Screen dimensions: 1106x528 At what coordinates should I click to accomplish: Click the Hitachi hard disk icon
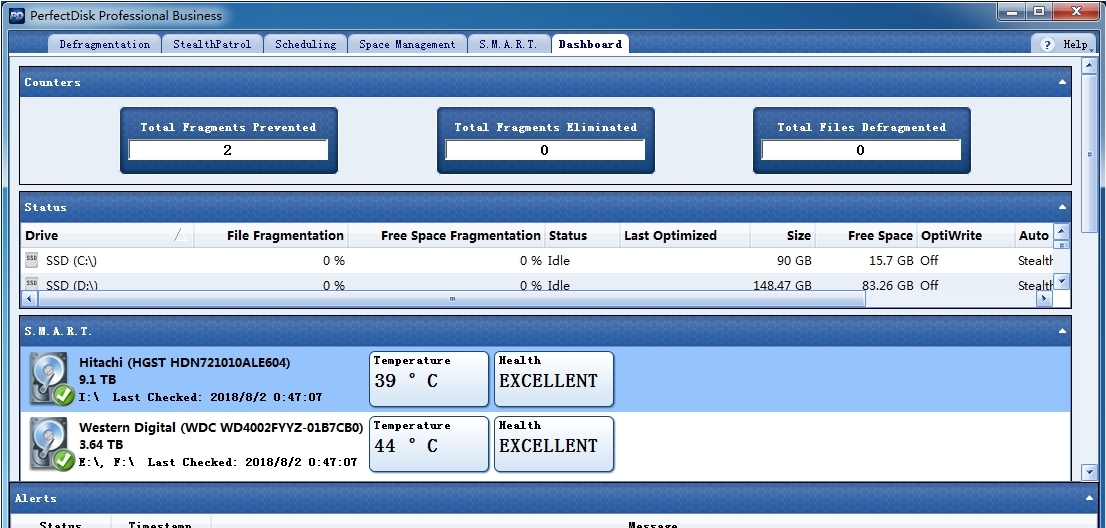(51, 379)
